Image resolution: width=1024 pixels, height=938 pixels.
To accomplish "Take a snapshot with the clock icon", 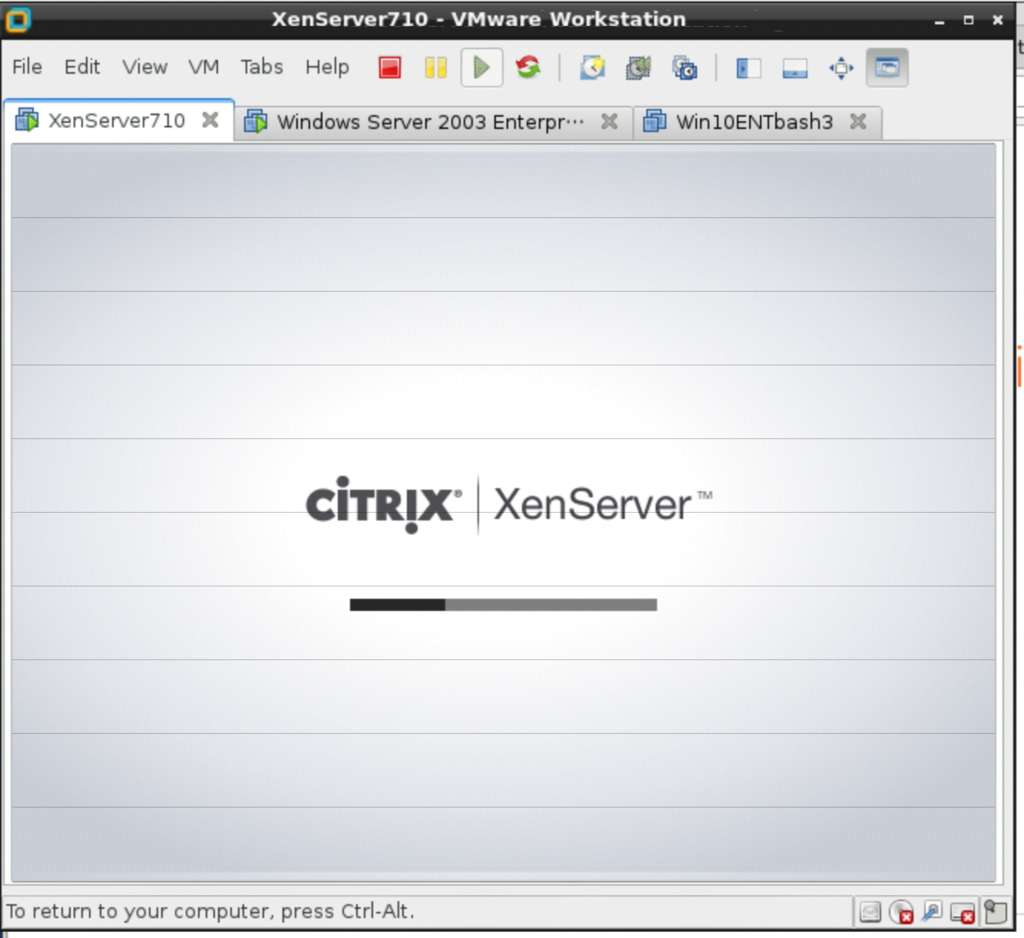I will [592, 67].
